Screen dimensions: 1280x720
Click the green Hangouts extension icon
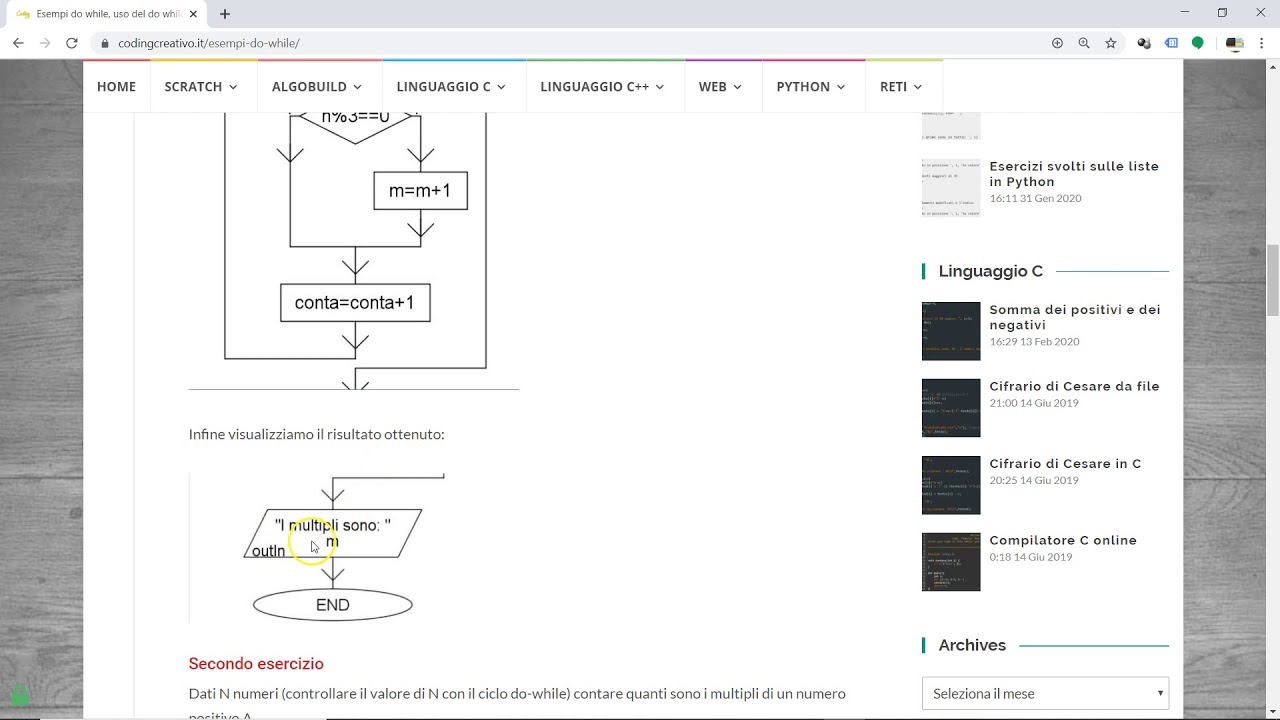[x=1197, y=43]
